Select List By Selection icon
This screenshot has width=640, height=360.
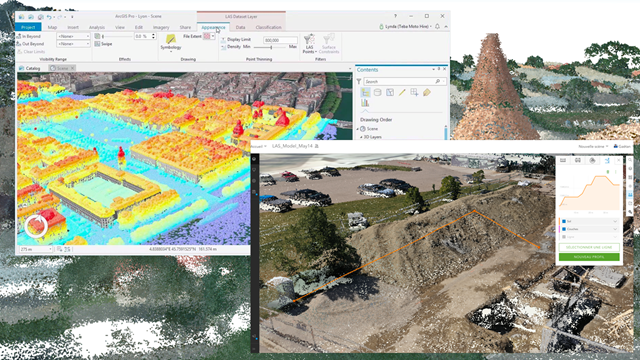coord(390,93)
